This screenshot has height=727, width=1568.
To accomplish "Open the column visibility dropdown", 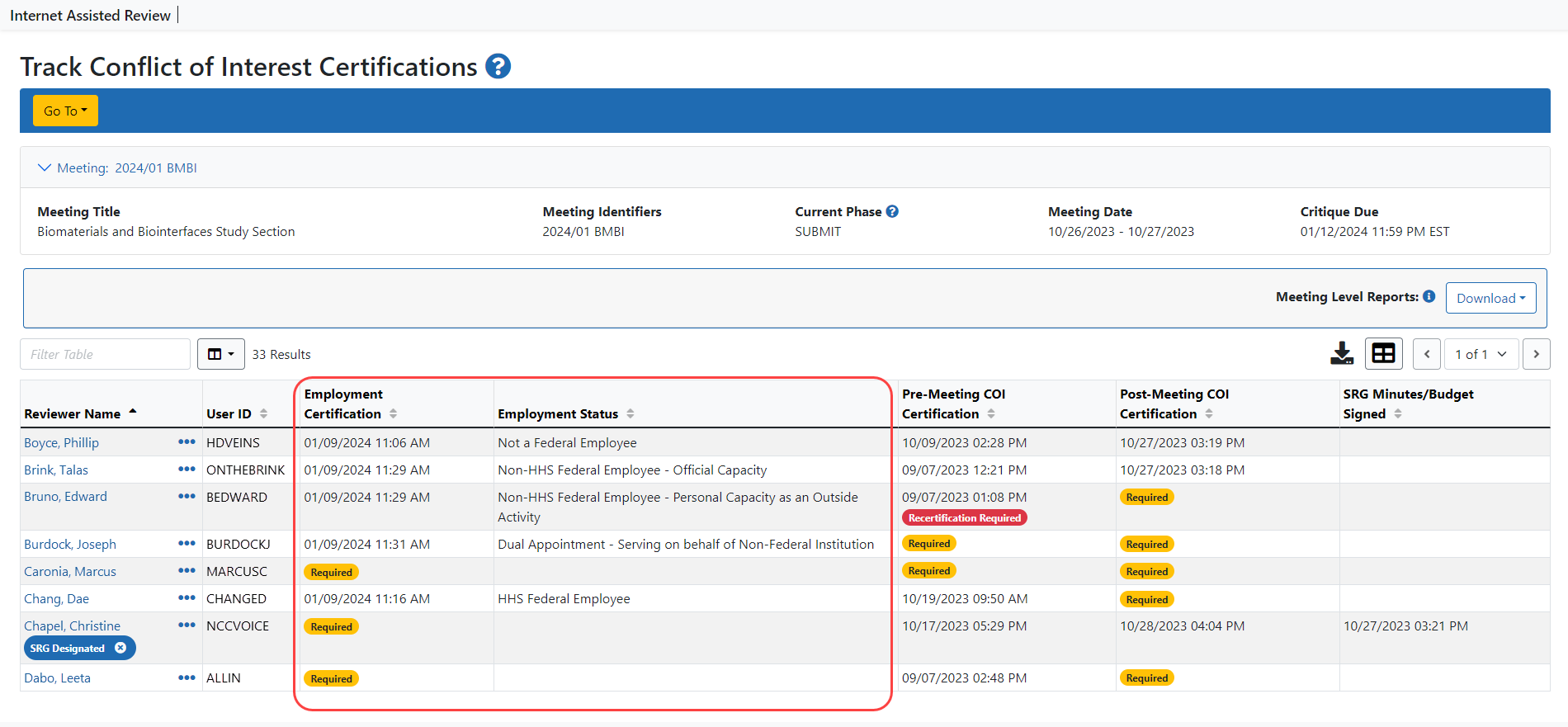I will 220,354.
